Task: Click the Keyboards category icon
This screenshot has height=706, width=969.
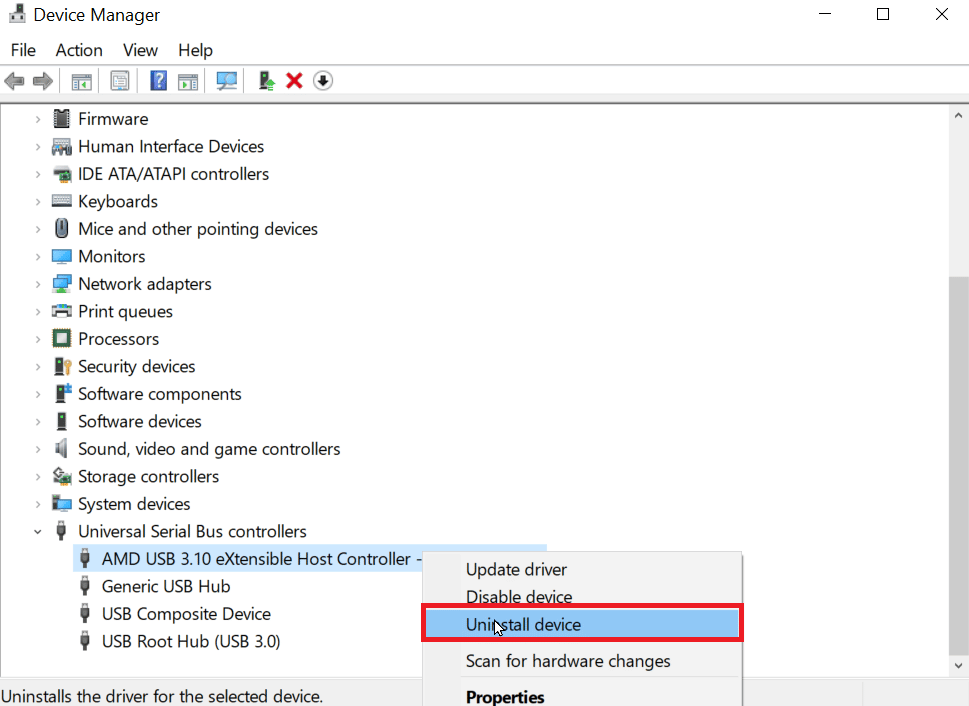Action: (62, 200)
